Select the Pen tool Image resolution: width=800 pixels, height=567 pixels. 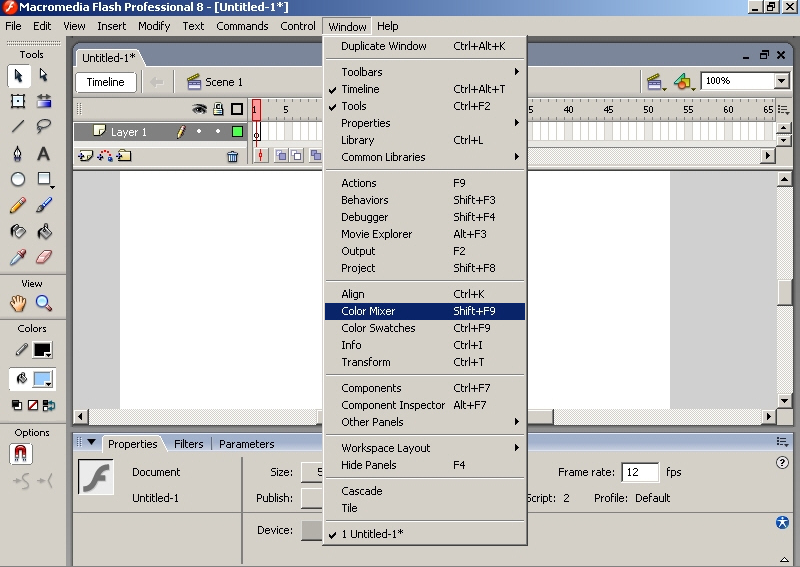click(18, 153)
